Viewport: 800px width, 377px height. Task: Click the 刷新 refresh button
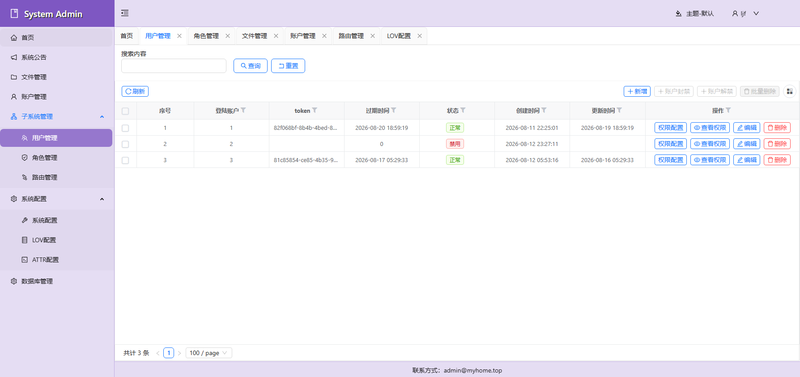pos(135,92)
